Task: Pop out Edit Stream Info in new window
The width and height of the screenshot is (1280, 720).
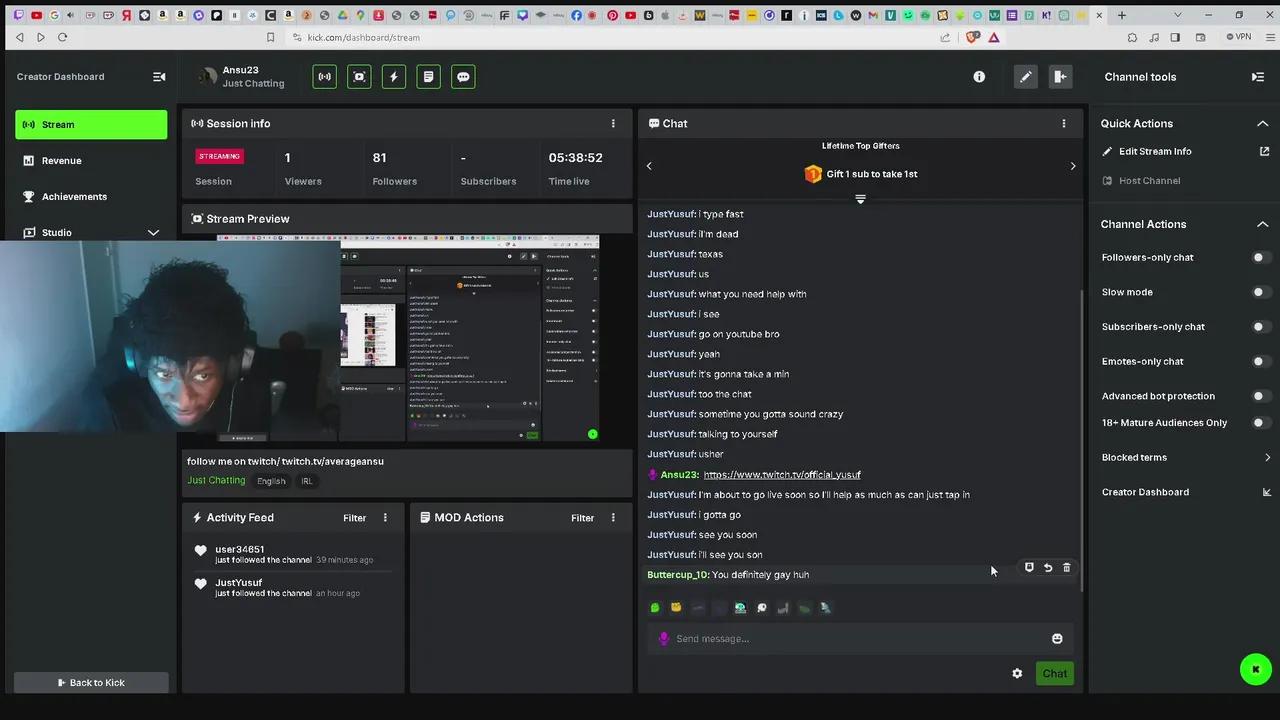Action: tap(1264, 151)
